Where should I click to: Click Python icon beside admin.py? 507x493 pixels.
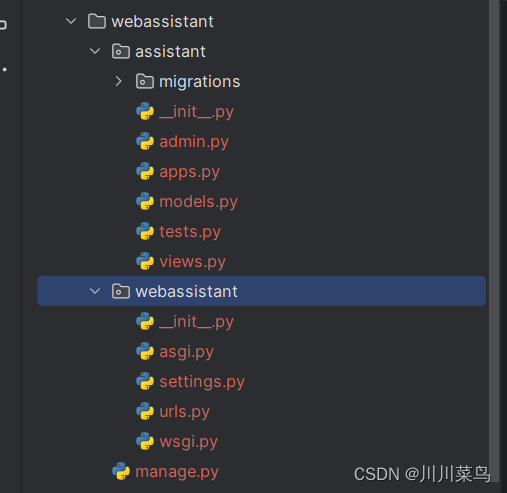(x=145, y=141)
